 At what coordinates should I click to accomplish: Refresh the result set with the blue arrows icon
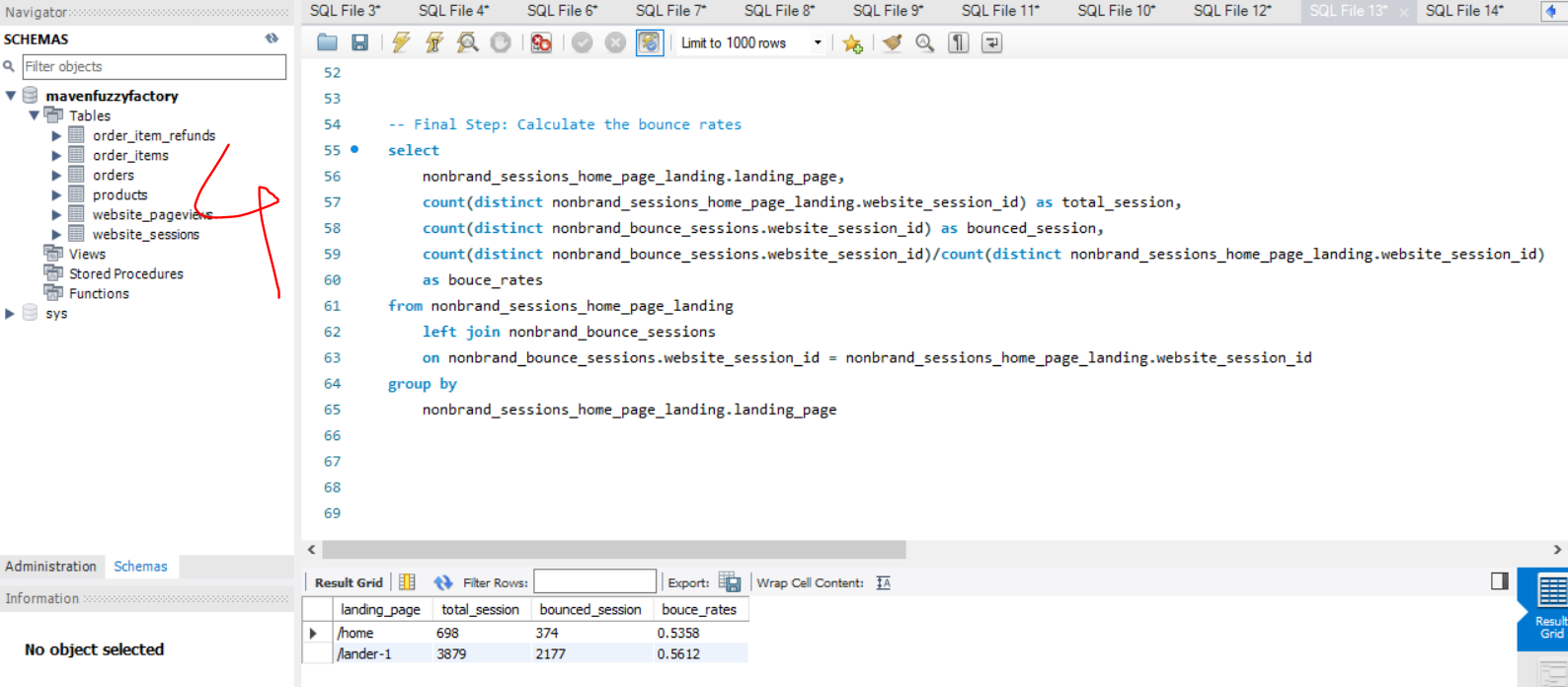click(x=443, y=582)
